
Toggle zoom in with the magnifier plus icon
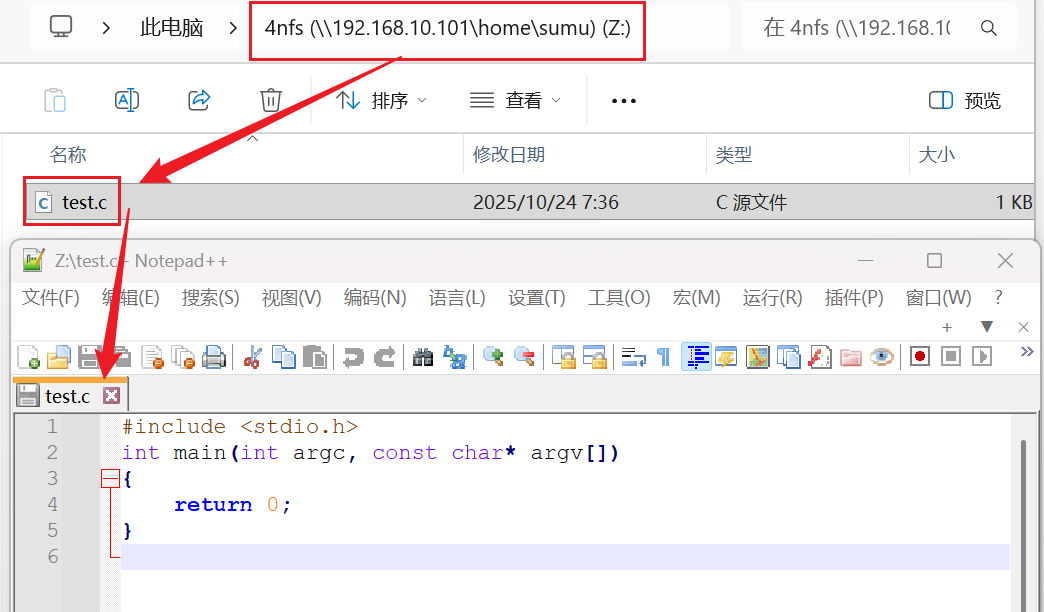(x=492, y=356)
